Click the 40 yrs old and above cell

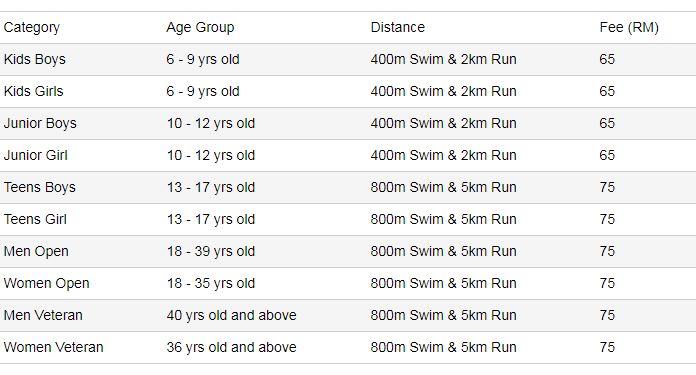click(x=231, y=315)
